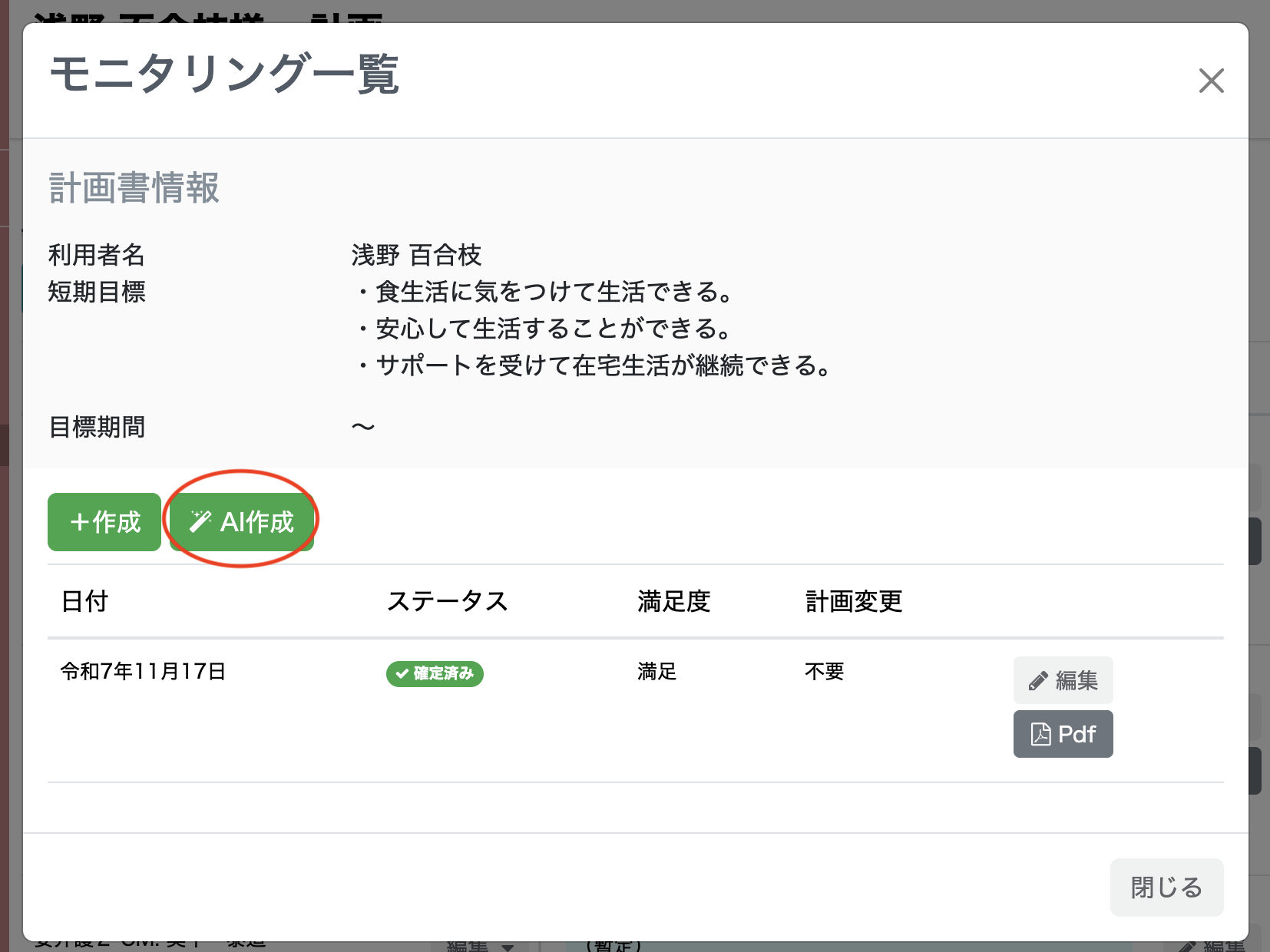Click 閉じる to dismiss the dialog
Screen dimensions: 1270x952
pos(1166,888)
